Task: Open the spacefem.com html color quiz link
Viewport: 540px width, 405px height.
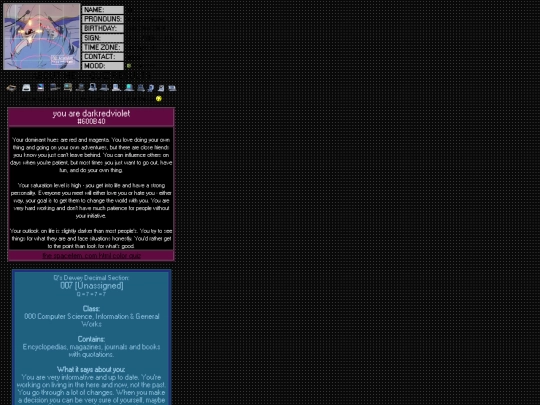Action: [x=91, y=256]
